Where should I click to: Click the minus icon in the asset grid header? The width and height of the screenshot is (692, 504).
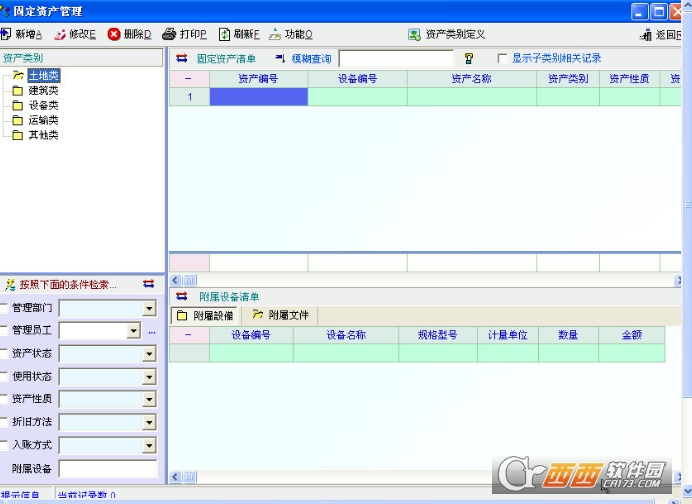(188, 79)
